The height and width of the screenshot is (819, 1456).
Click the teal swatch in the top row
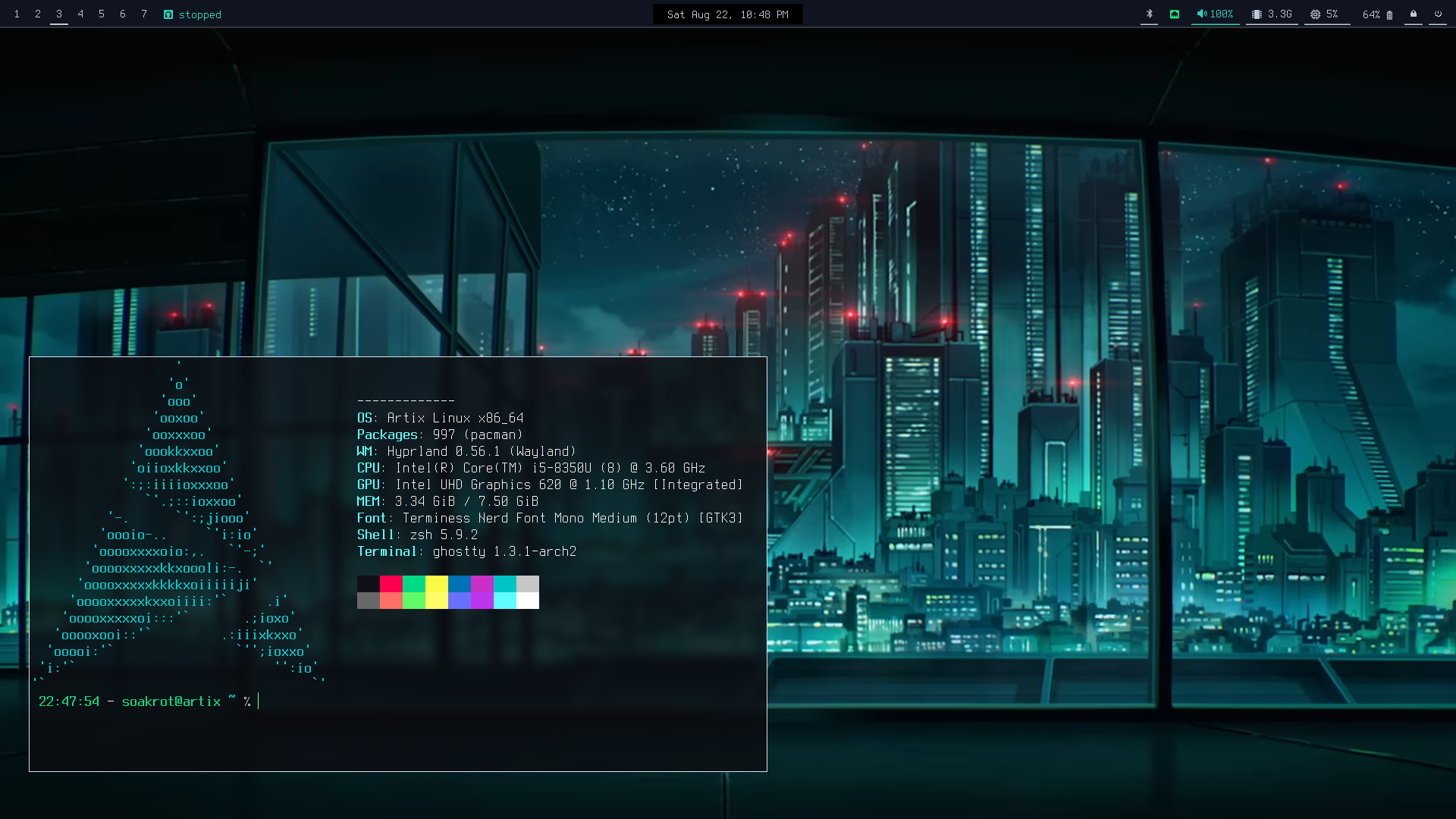(505, 584)
